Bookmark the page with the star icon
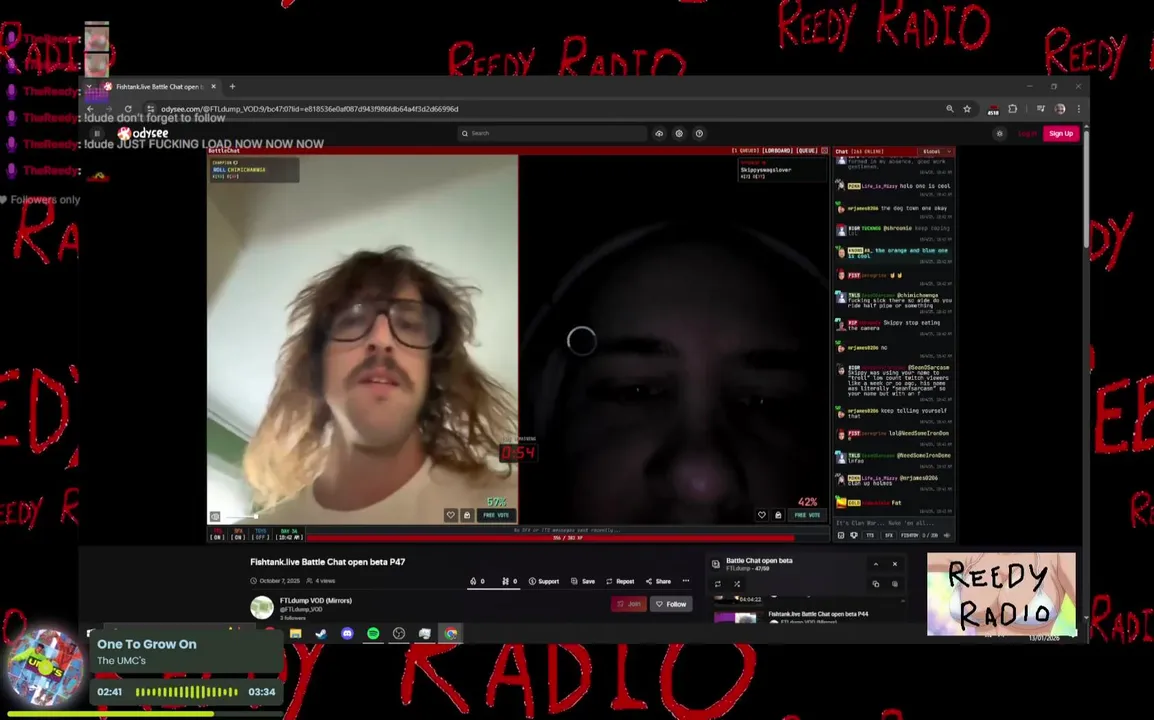 point(967,109)
